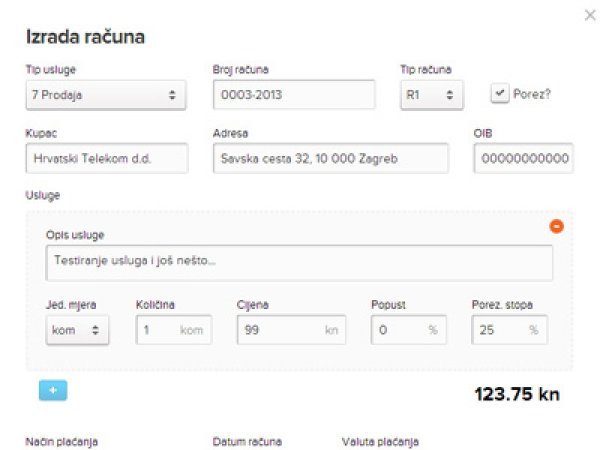
Task: Close the Izrada računa dialog
Action: pos(590,15)
